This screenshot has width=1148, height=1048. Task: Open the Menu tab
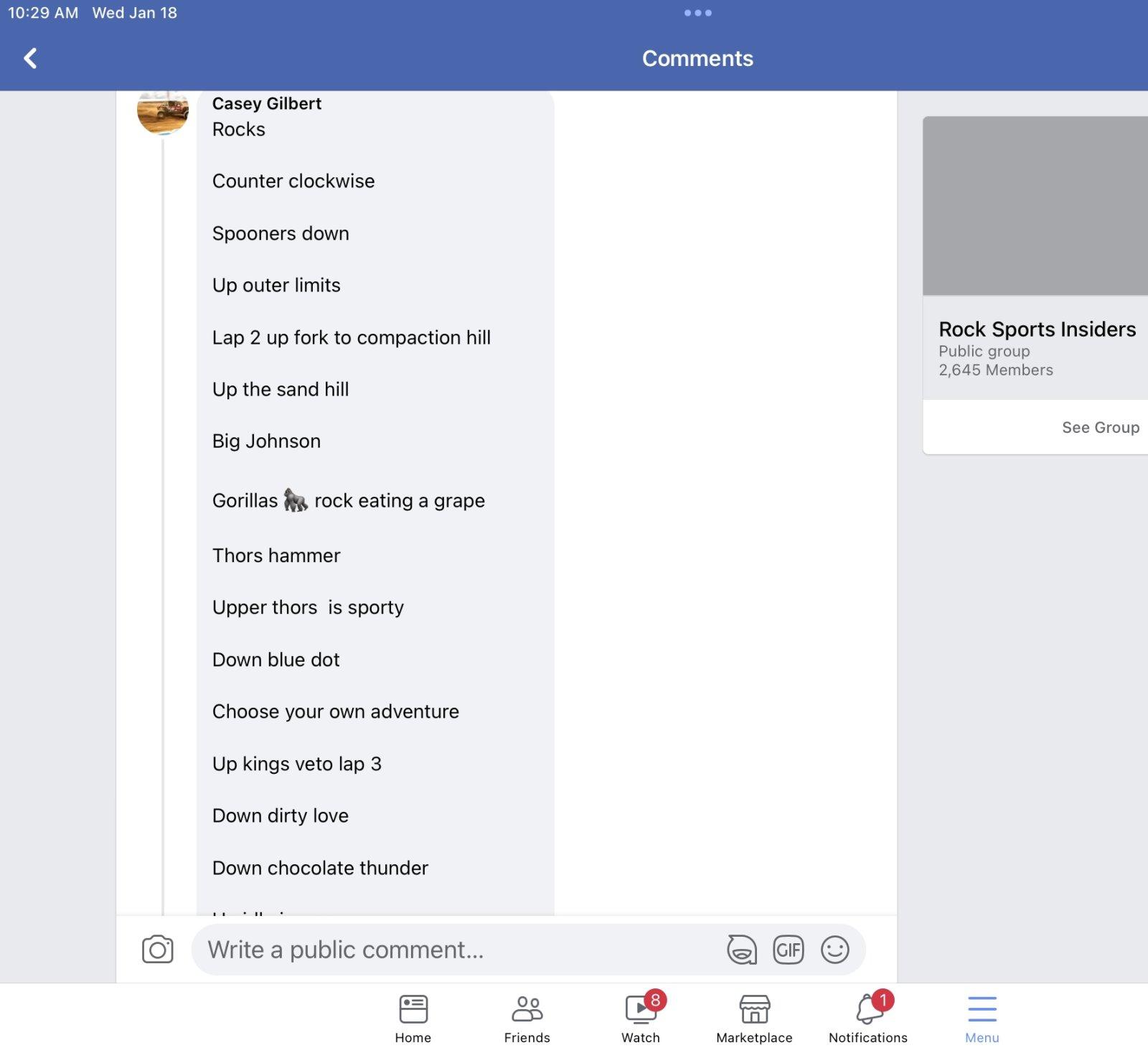tap(982, 1018)
